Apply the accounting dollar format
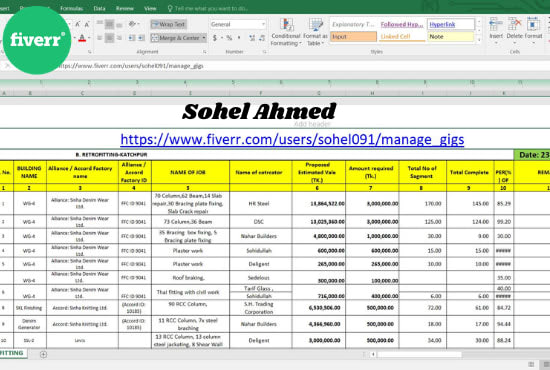Image resolution: width=550 pixels, height=370 pixels. click(215, 38)
